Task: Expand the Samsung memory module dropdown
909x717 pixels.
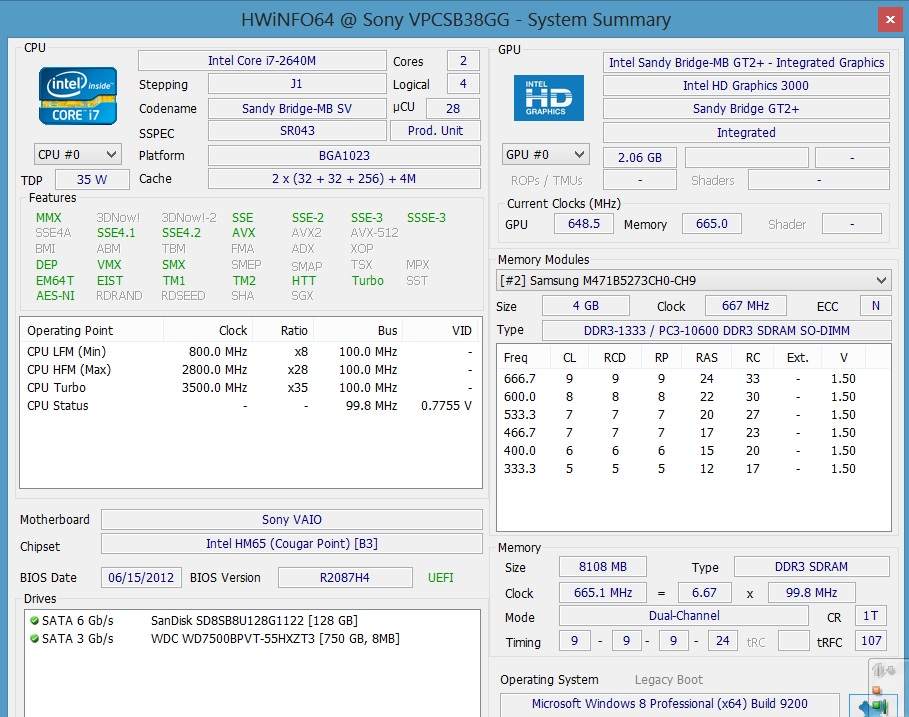Action: 694,280
